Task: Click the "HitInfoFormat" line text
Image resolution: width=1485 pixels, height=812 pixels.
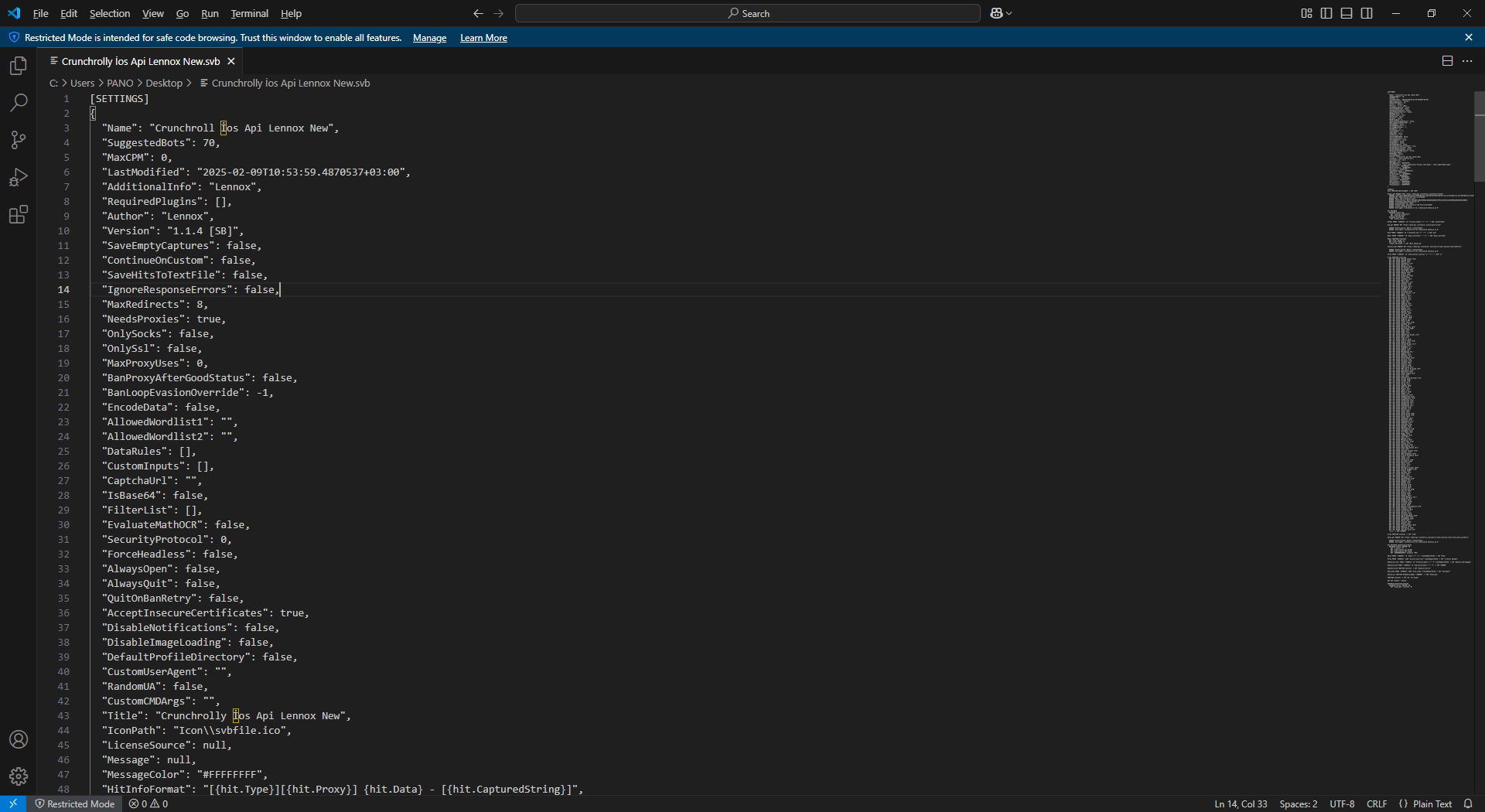Action: tap(343, 790)
